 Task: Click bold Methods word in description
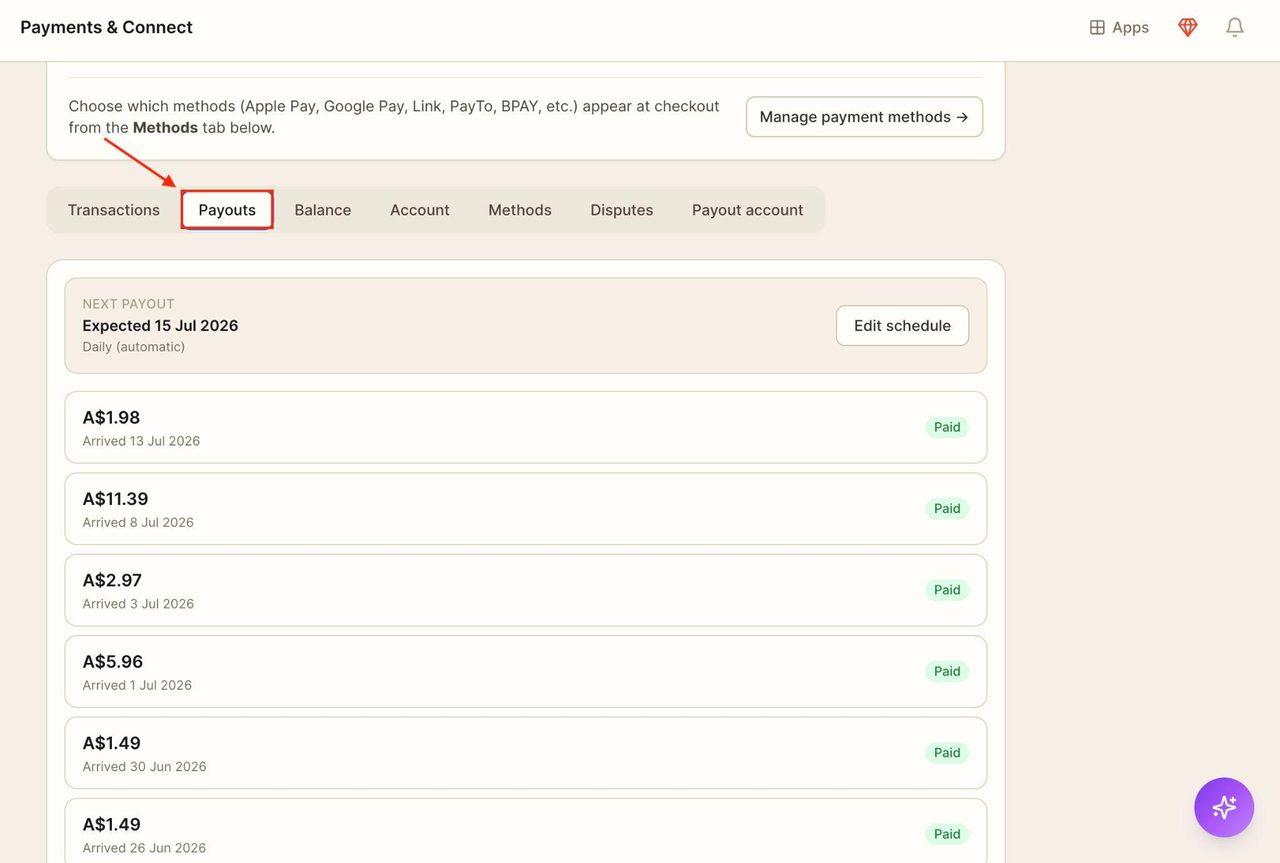click(165, 128)
